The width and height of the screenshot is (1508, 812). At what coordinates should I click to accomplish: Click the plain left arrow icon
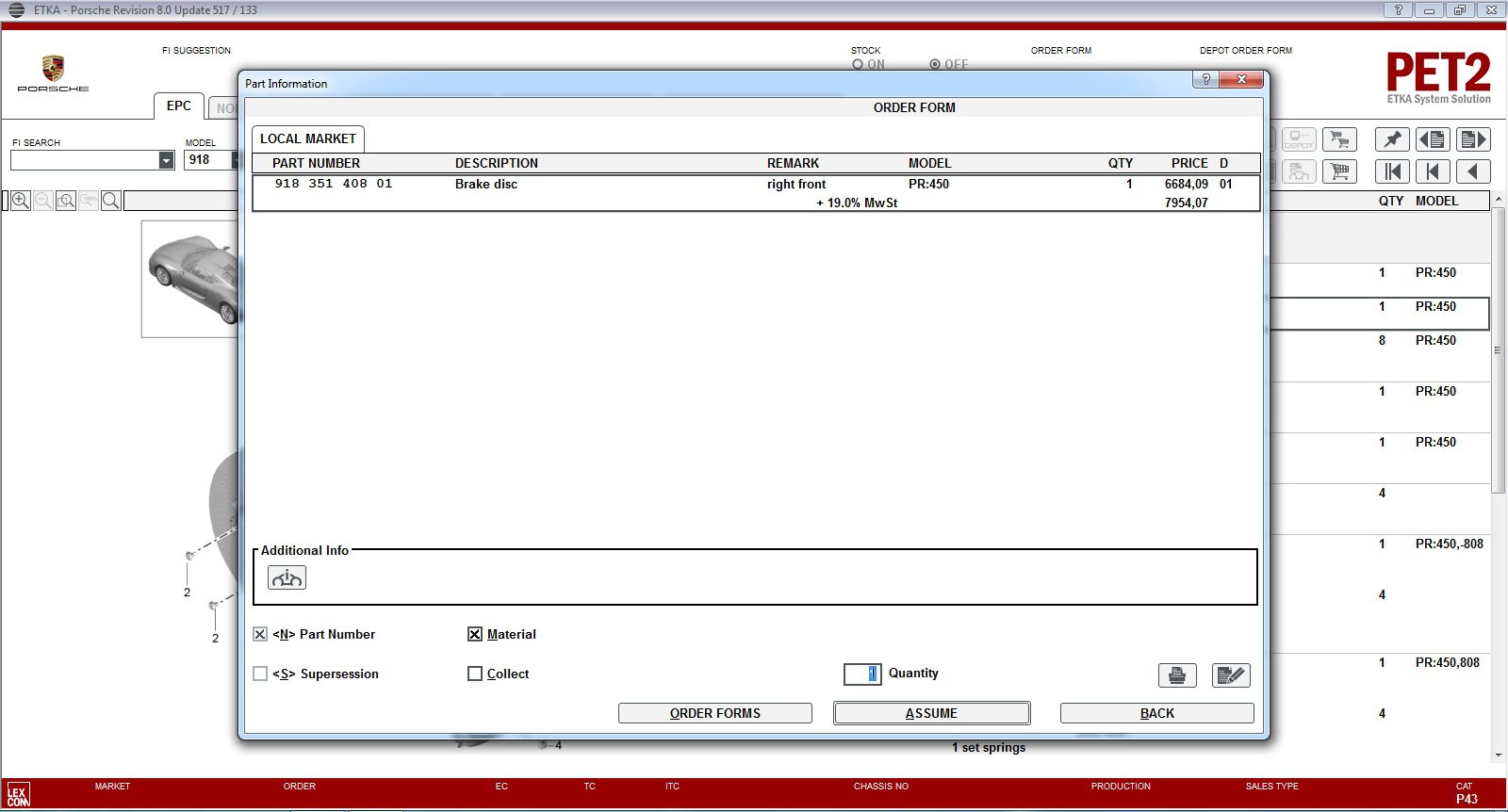click(x=1473, y=171)
